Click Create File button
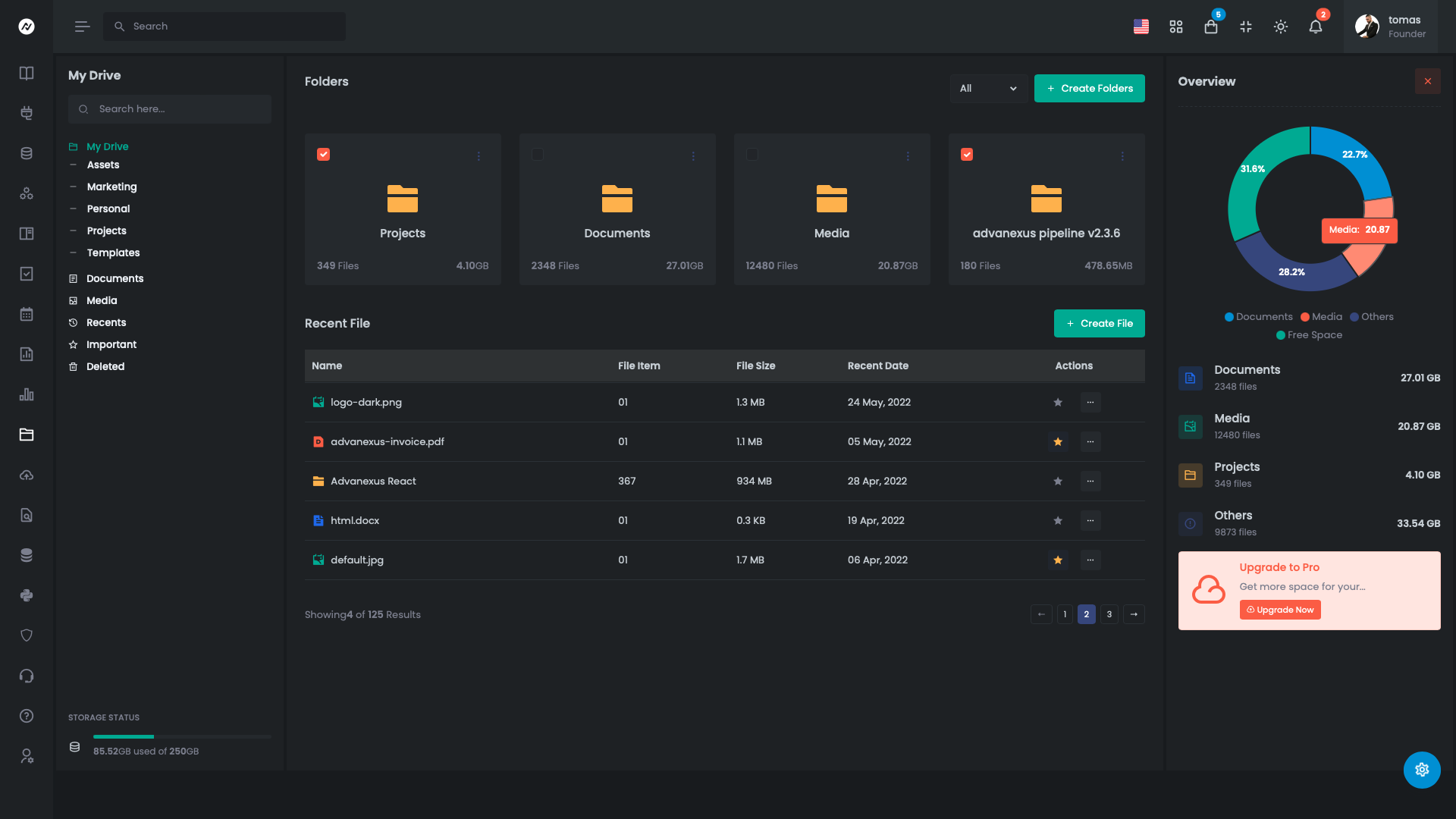Image resolution: width=1456 pixels, height=819 pixels. (x=1099, y=323)
